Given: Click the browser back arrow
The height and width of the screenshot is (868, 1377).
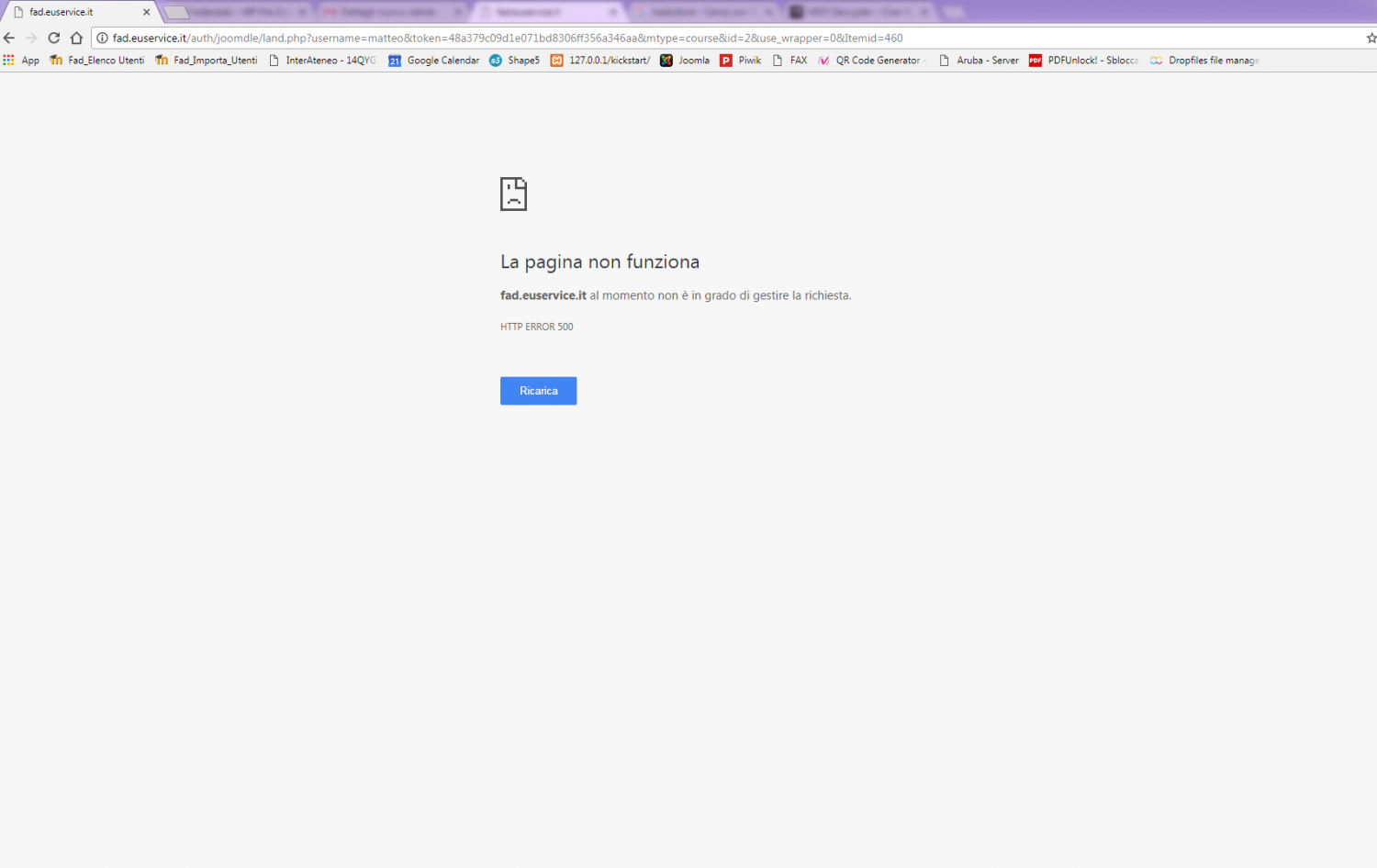Looking at the screenshot, I should pos(9,38).
